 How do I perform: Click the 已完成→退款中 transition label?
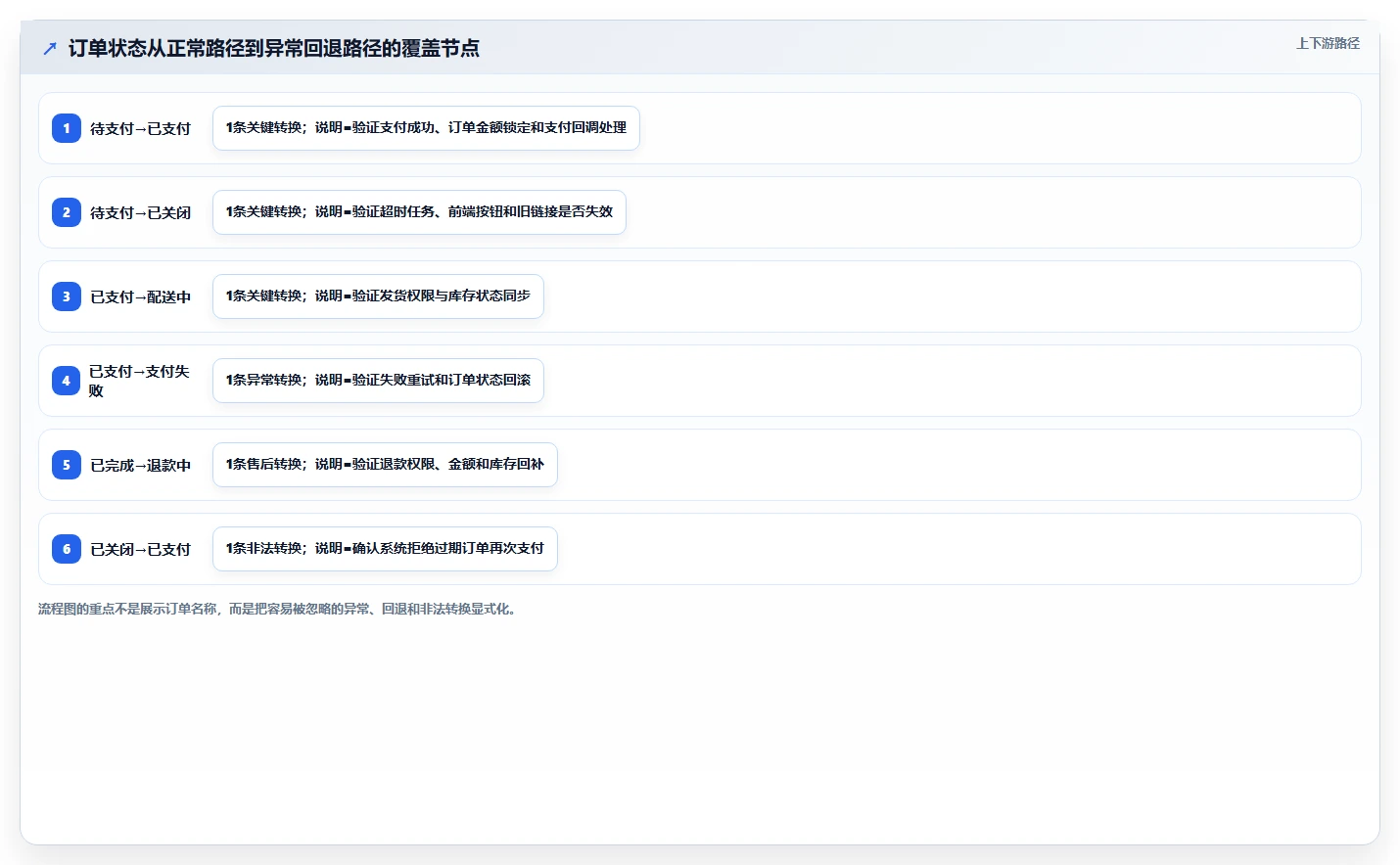click(140, 465)
